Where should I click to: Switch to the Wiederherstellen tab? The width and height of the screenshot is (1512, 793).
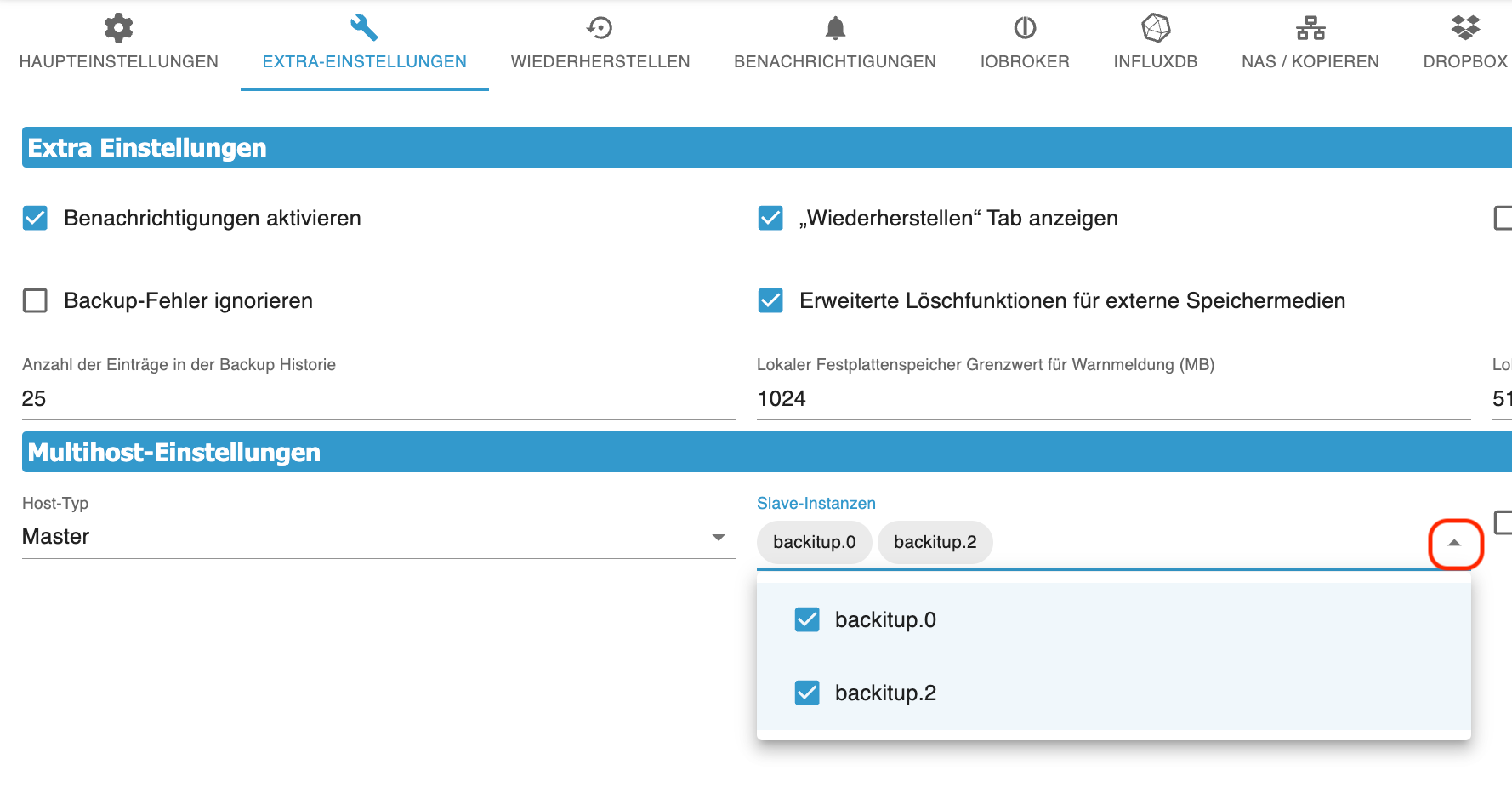tap(600, 61)
